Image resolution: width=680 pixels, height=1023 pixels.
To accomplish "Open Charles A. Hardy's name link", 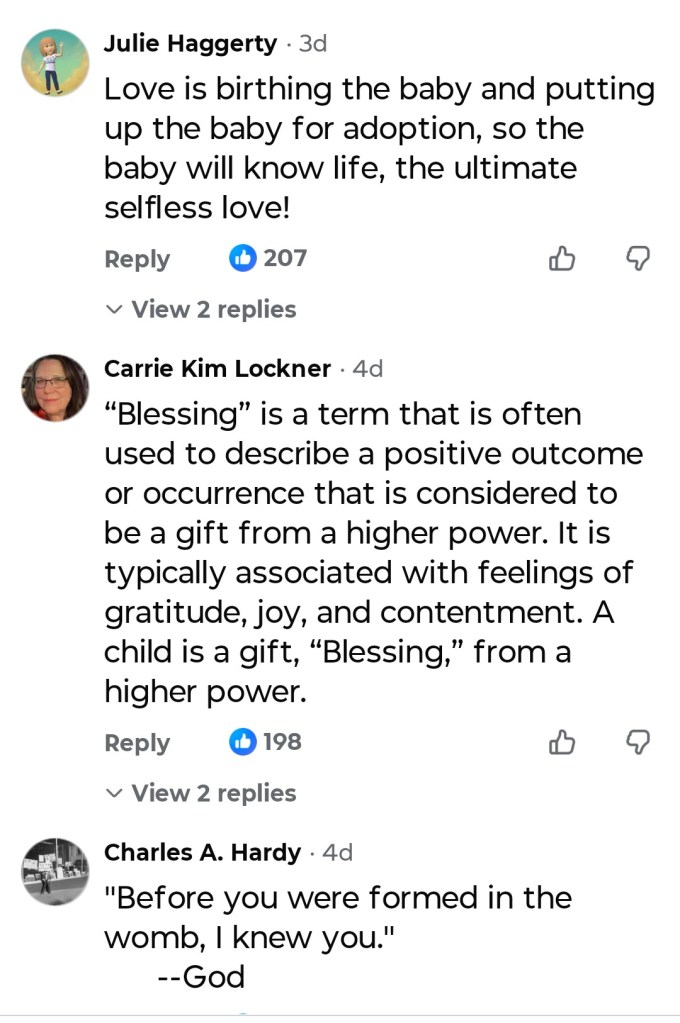I will [202, 853].
